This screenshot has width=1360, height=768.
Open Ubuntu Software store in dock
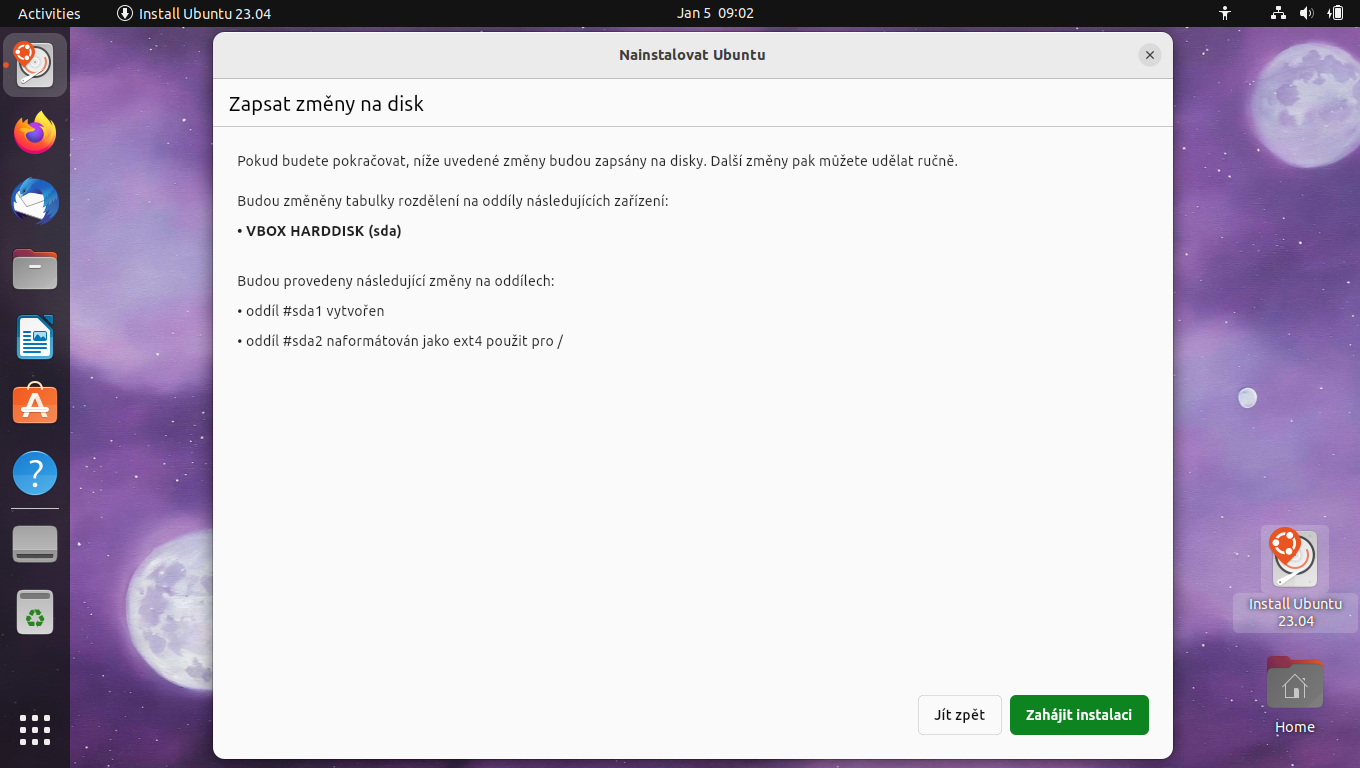coord(35,405)
